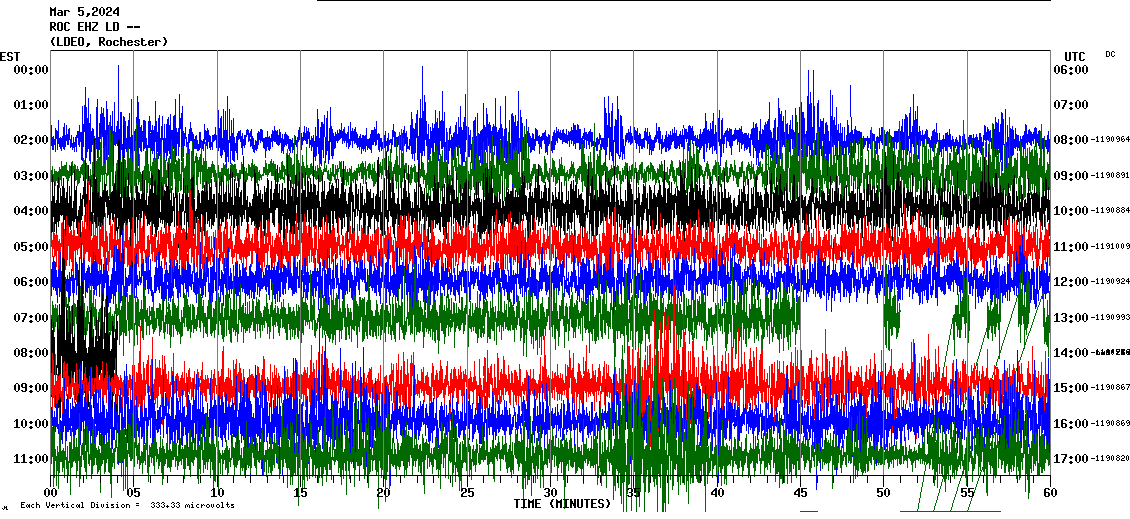Select the DC offset column header
The width and height of the screenshot is (1130, 519).
(1110, 54)
